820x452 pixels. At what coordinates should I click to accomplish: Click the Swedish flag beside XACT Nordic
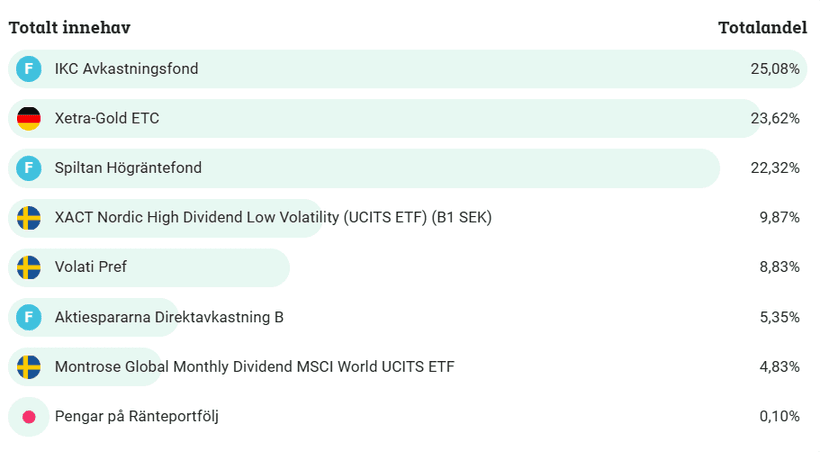[29, 217]
